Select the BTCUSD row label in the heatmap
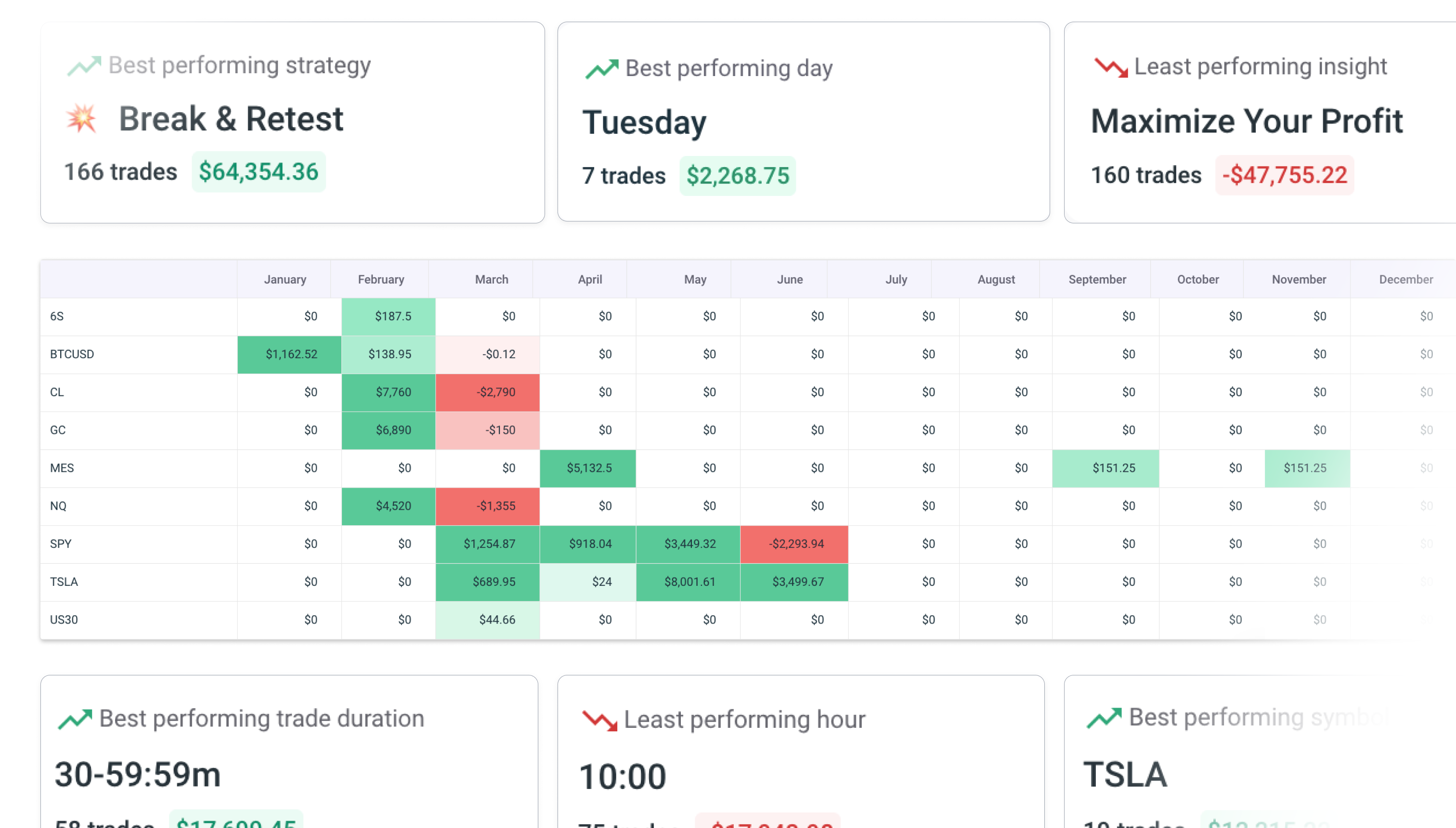 coord(72,354)
